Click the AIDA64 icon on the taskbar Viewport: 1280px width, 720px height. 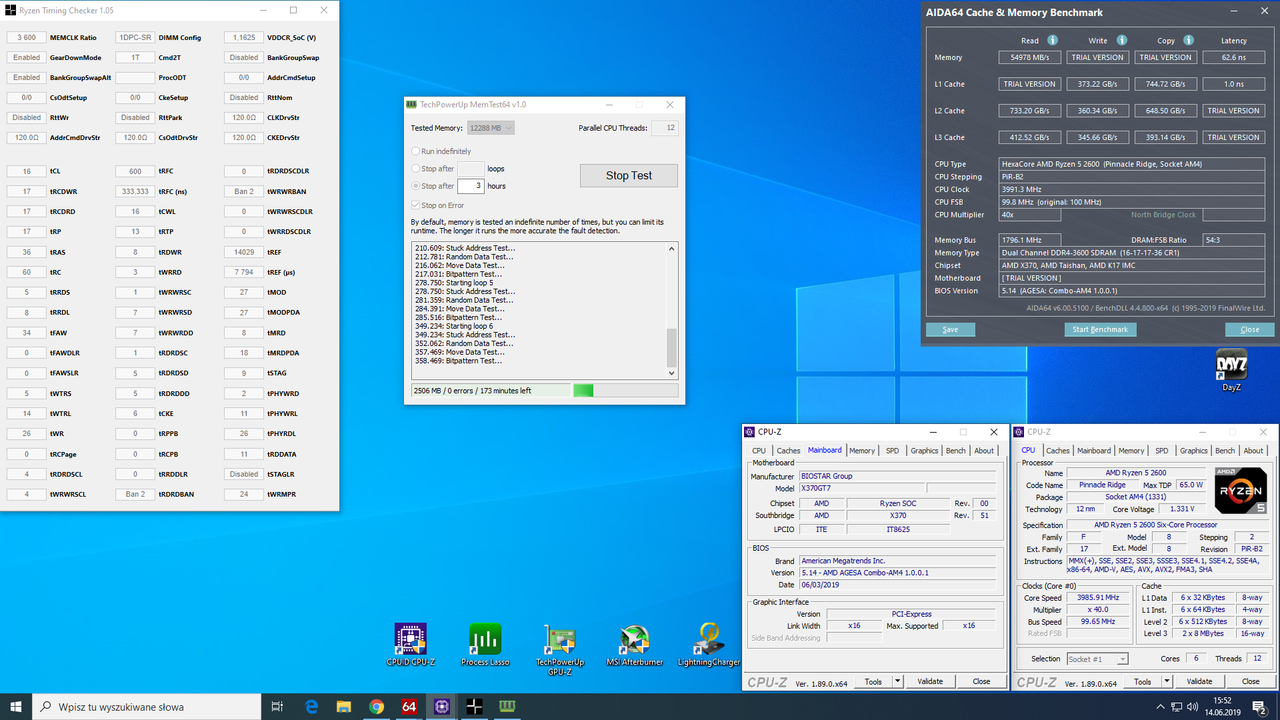(409, 706)
